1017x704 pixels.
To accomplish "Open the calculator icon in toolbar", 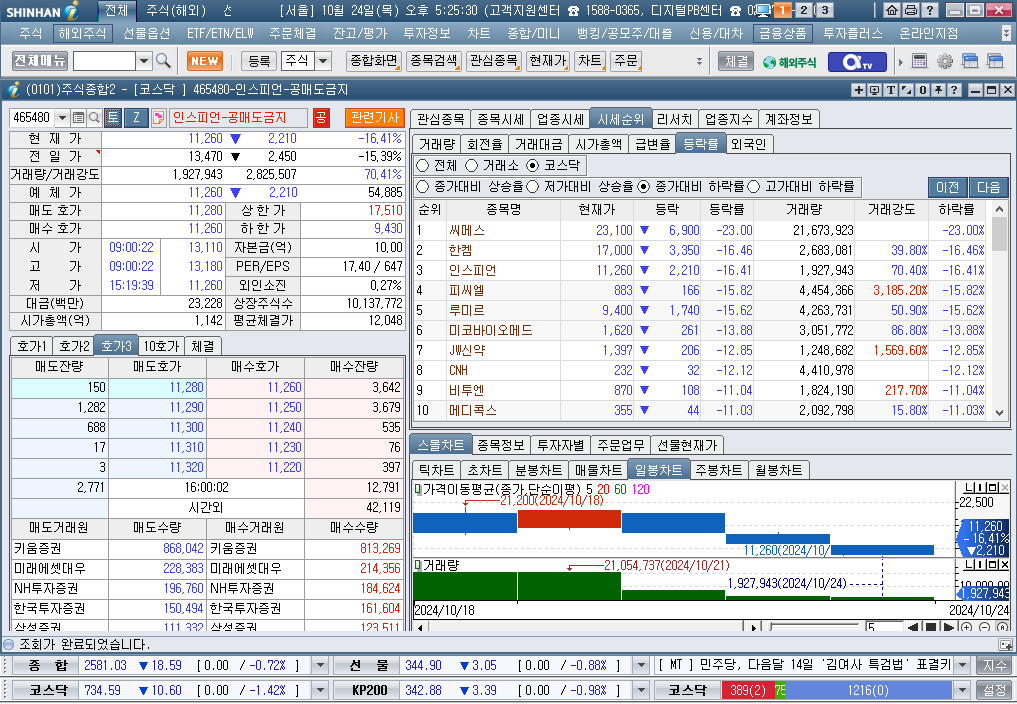I will [919, 61].
